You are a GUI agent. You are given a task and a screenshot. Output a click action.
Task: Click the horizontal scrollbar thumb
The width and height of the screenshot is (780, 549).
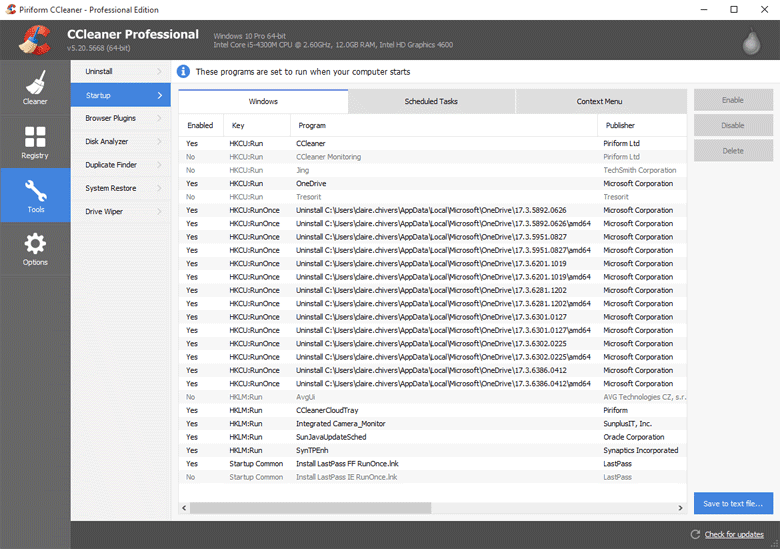pos(310,508)
